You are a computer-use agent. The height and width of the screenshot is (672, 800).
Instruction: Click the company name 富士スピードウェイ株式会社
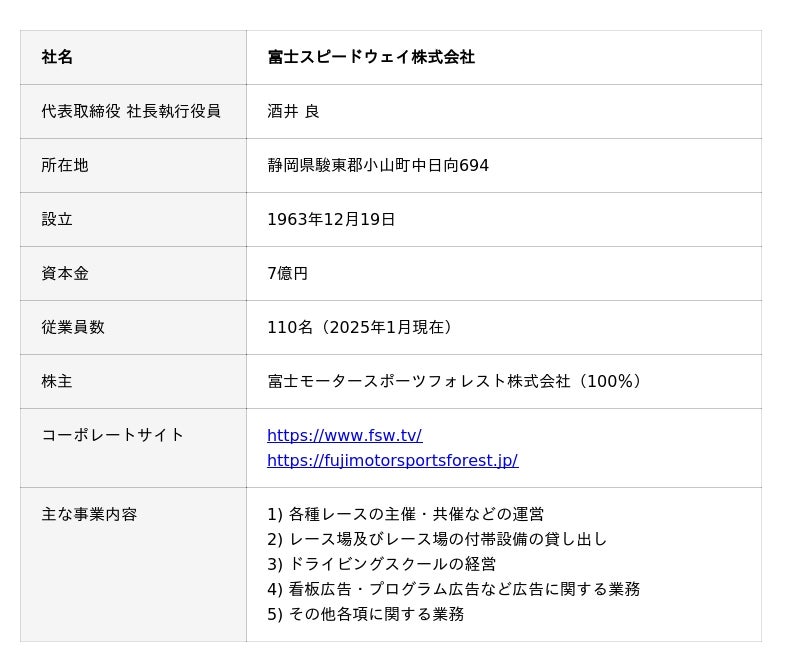coord(371,58)
